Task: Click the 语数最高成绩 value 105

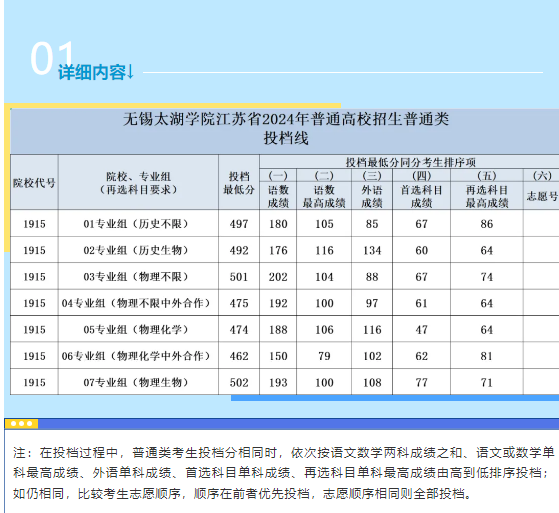Action: tap(324, 224)
